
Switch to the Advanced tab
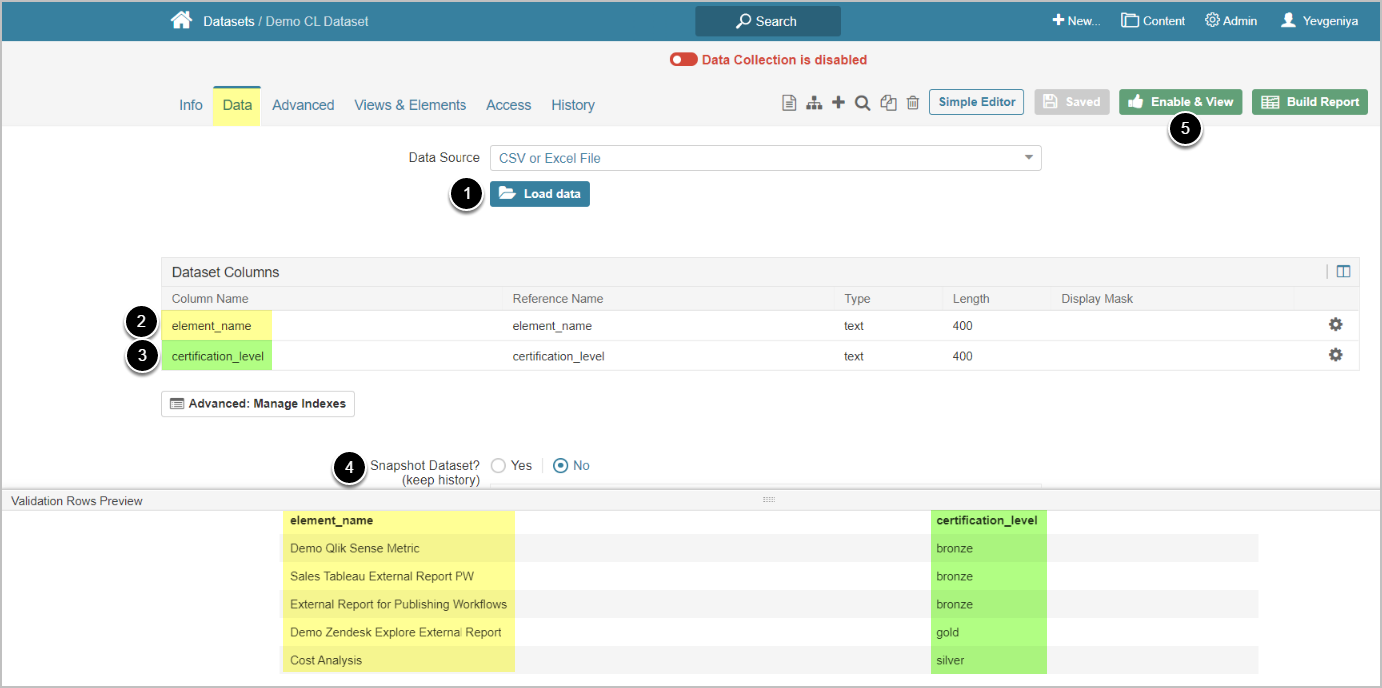(303, 105)
